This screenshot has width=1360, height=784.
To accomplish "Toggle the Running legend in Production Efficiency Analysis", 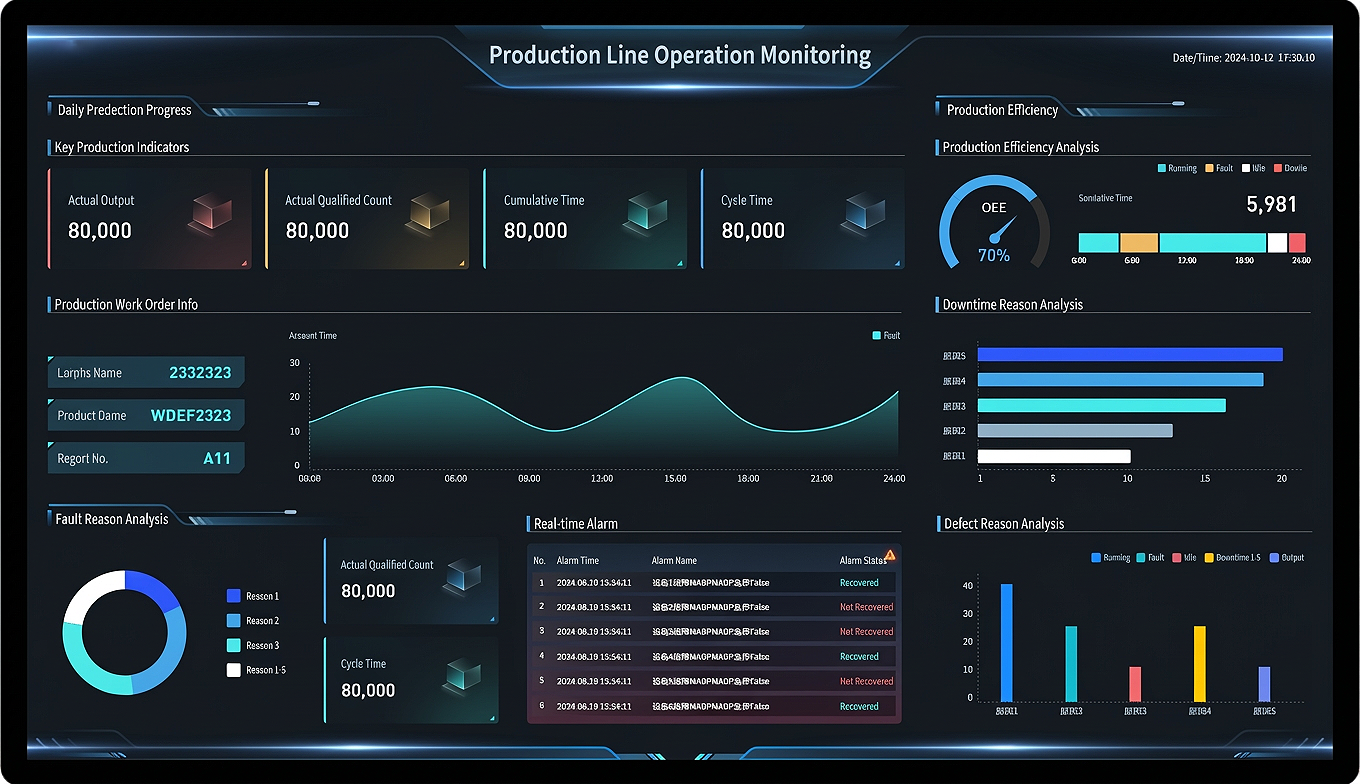I will click(1175, 168).
